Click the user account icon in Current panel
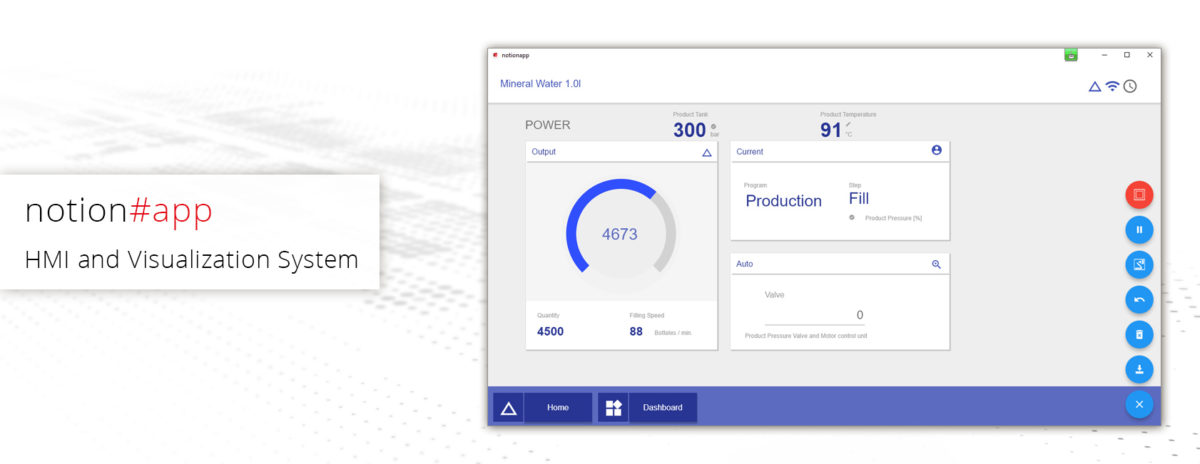The image size is (1200, 464). [936, 151]
